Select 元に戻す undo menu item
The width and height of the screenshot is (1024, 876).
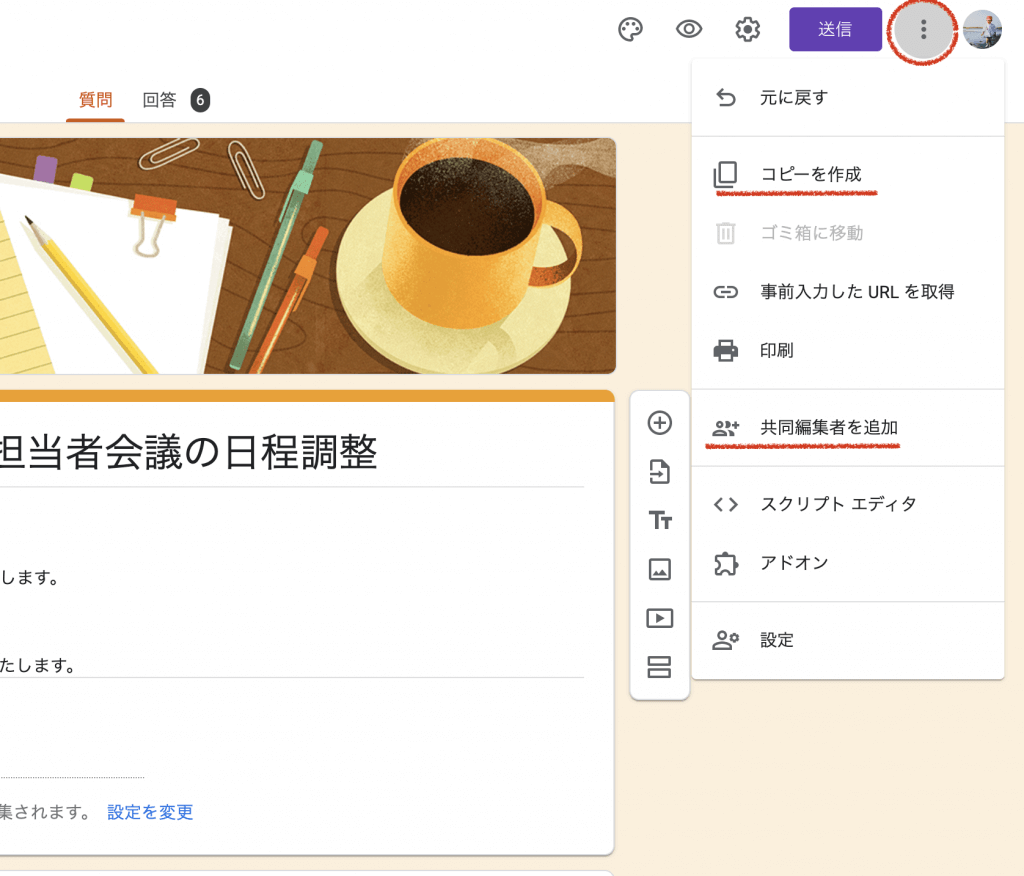(794, 98)
